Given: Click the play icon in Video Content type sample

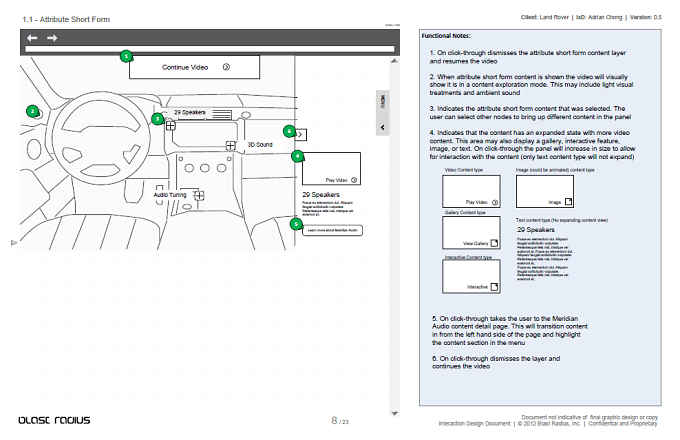Looking at the screenshot, I should point(495,202).
